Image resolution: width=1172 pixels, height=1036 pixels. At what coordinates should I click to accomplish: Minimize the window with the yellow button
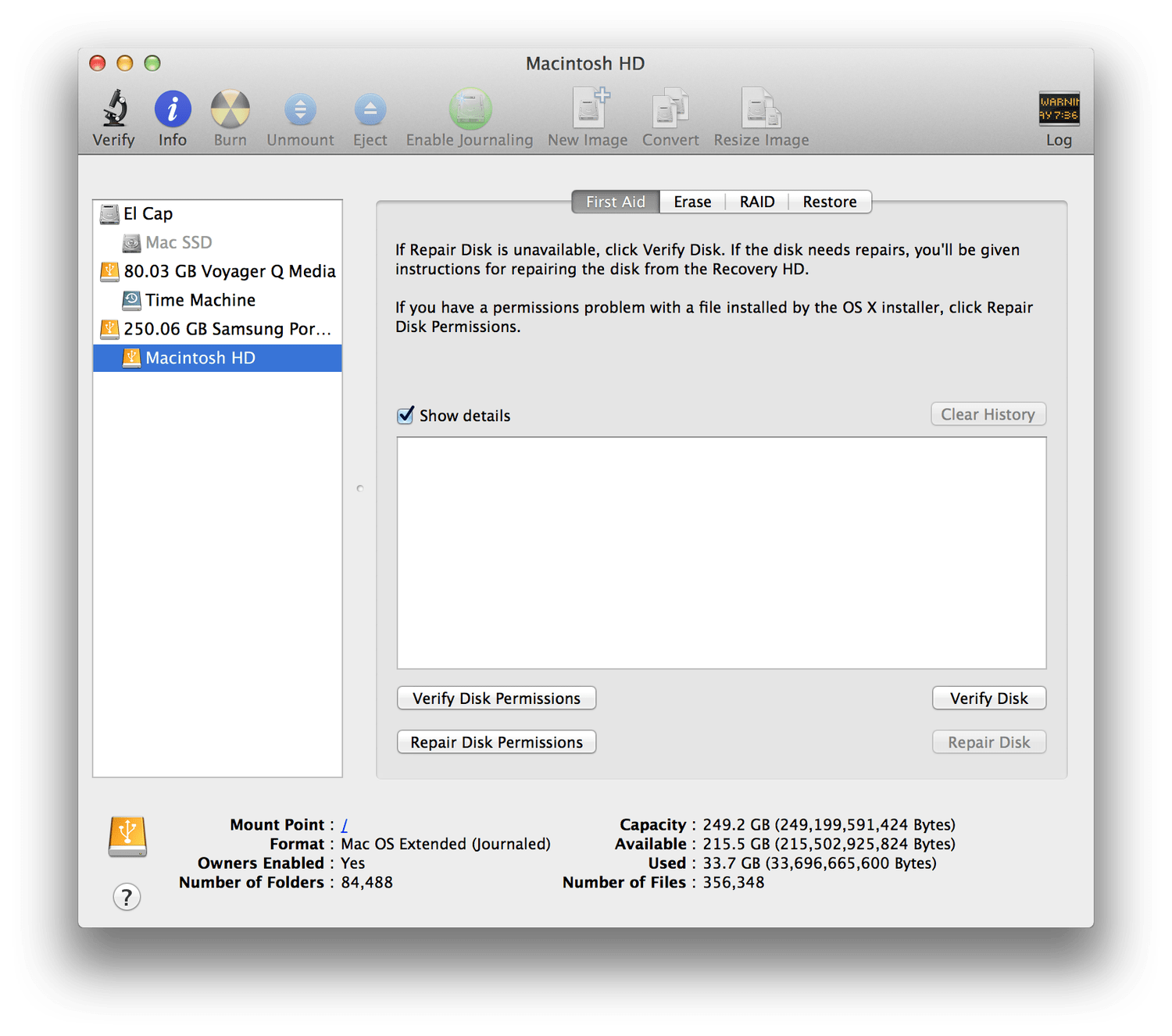[125, 63]
